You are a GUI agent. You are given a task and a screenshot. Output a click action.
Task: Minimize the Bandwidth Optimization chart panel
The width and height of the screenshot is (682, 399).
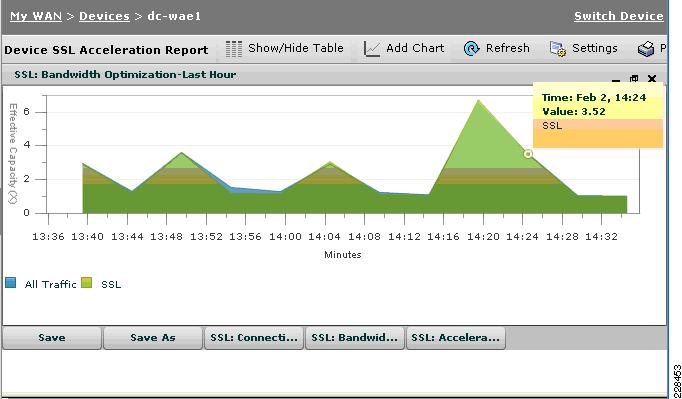coord(615,80)
